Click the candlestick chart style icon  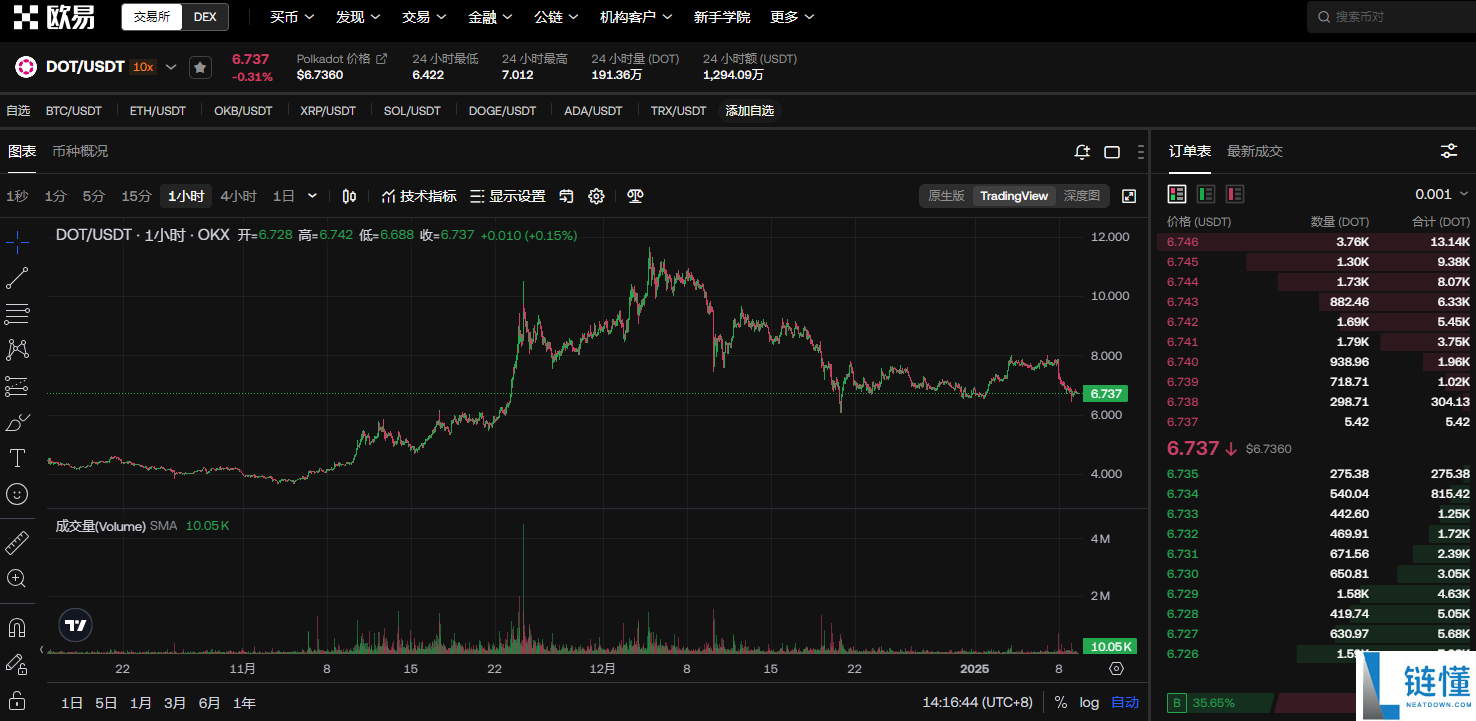point(349,196)
